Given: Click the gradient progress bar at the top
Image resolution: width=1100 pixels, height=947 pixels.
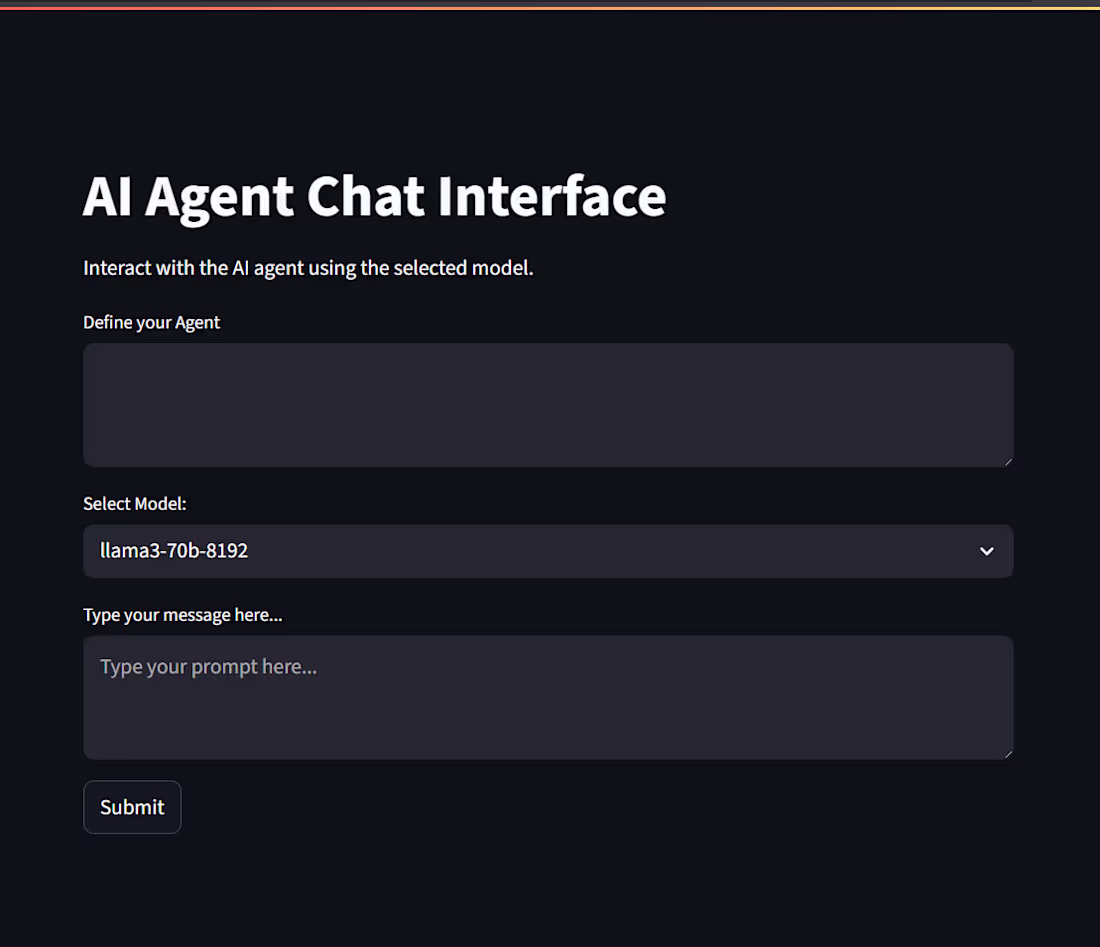Looking at the screenshot, I should (x=550, y=4).
